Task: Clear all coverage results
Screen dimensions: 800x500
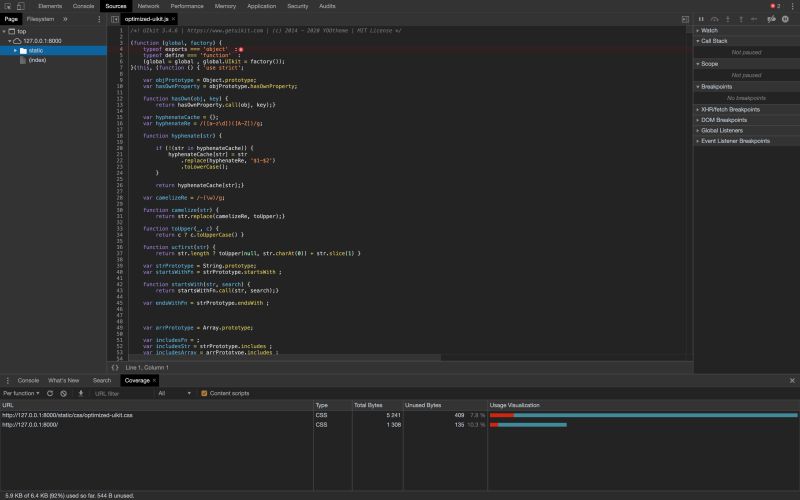Action: coord(63,393)
